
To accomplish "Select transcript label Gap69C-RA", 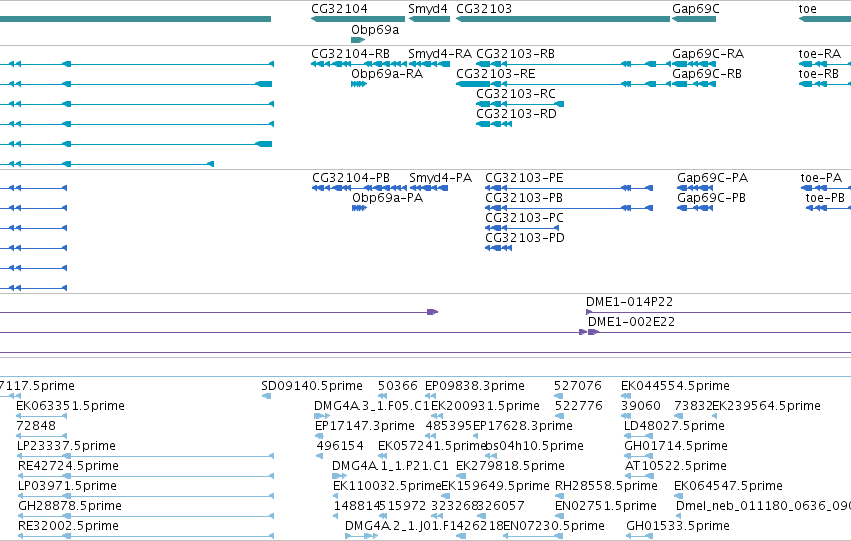I will tap(708, 54).
